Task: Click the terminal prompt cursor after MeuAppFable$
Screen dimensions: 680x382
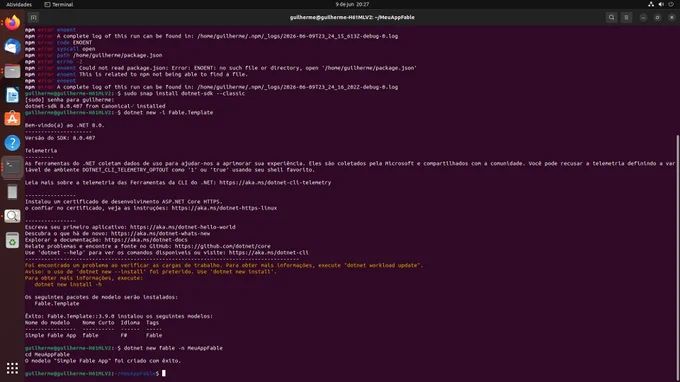Action: coord(163,373)
